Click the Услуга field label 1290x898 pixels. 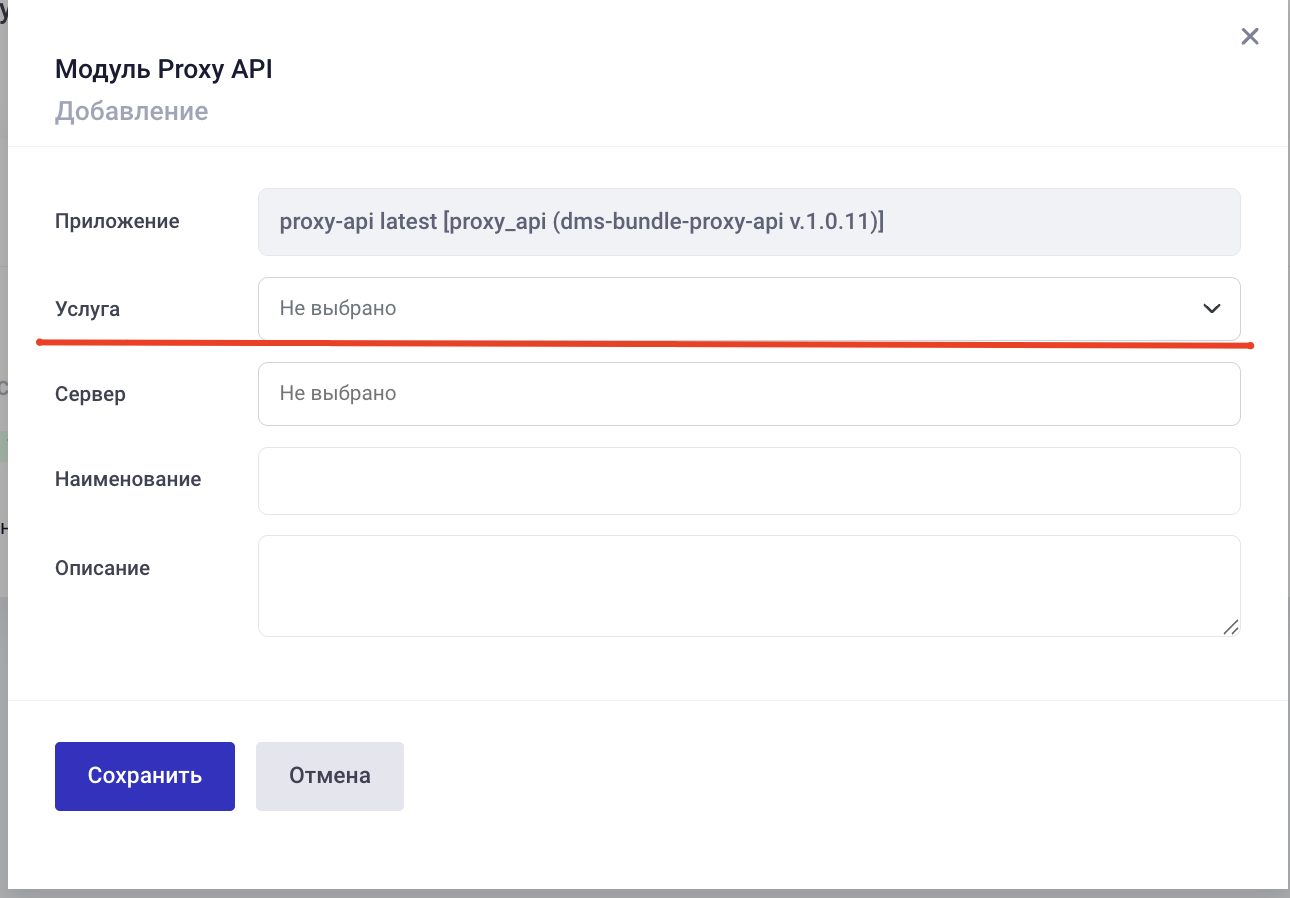(x=87, y=310)
